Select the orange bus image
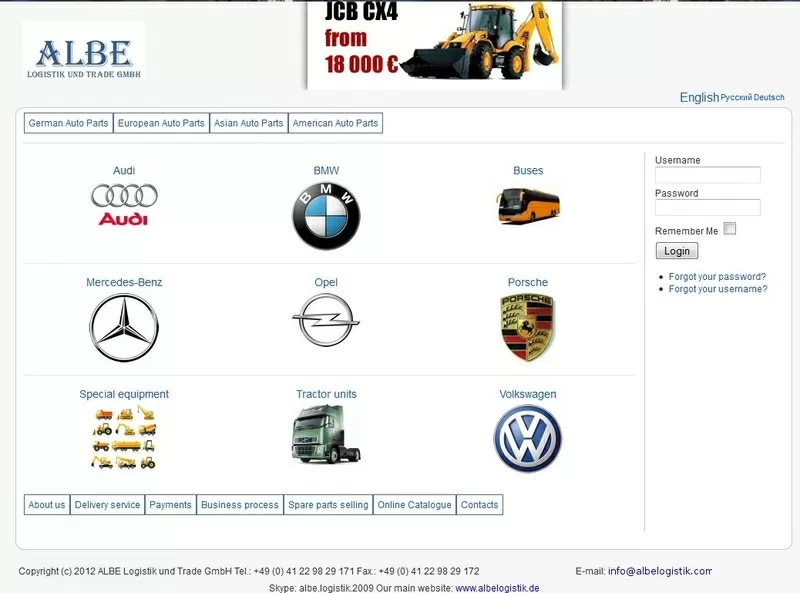 528,205
